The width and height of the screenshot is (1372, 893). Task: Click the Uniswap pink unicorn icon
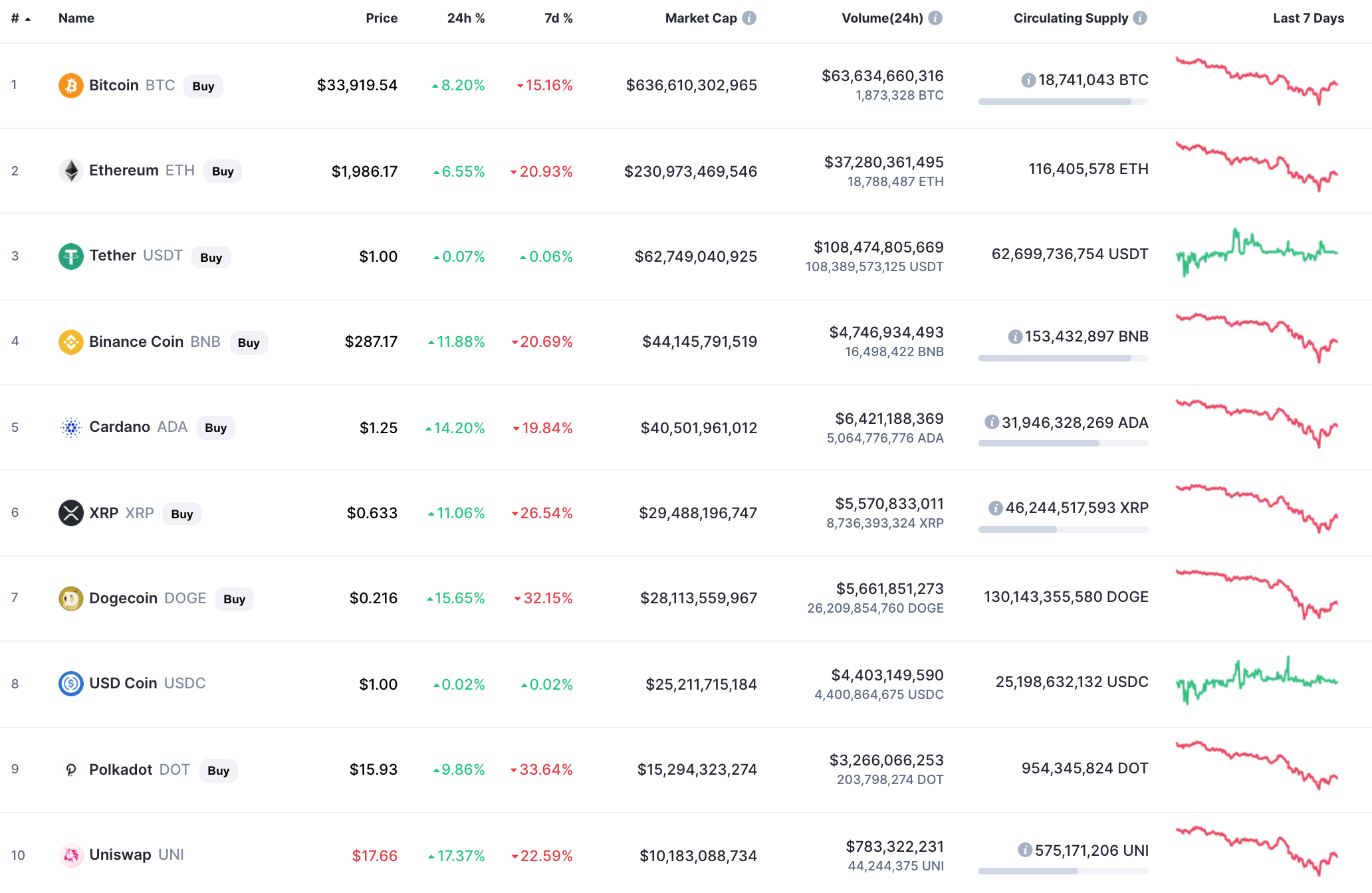(x=70, y=855)
